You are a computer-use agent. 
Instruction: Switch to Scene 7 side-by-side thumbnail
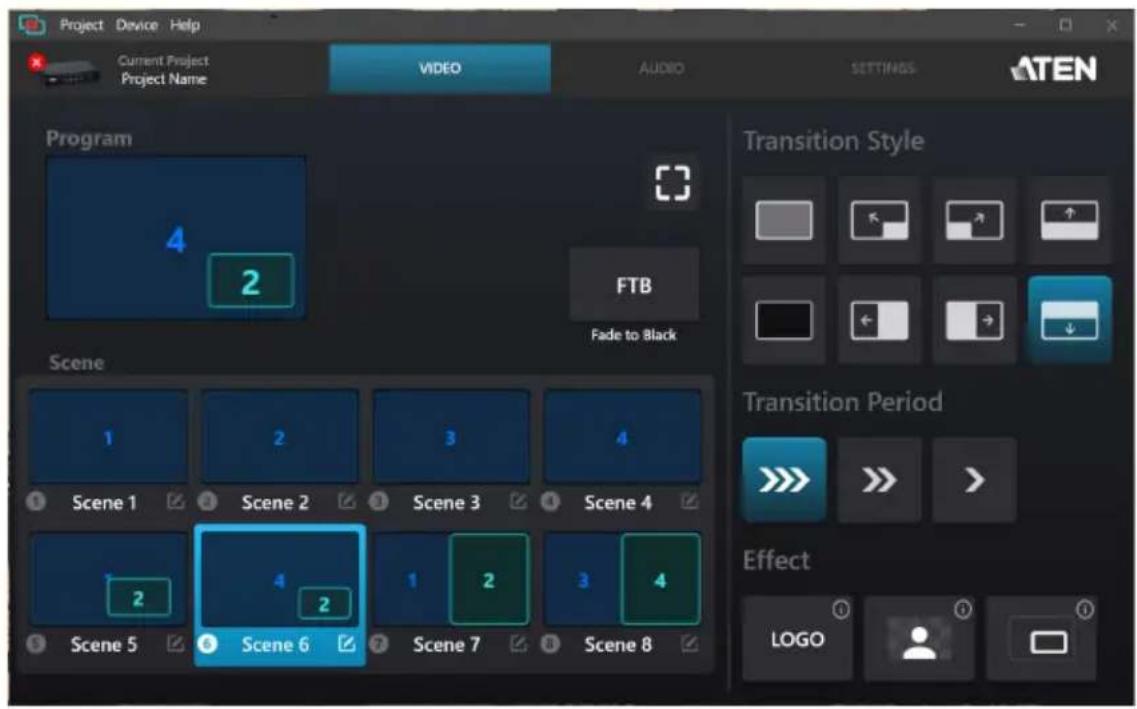point(450,579)
